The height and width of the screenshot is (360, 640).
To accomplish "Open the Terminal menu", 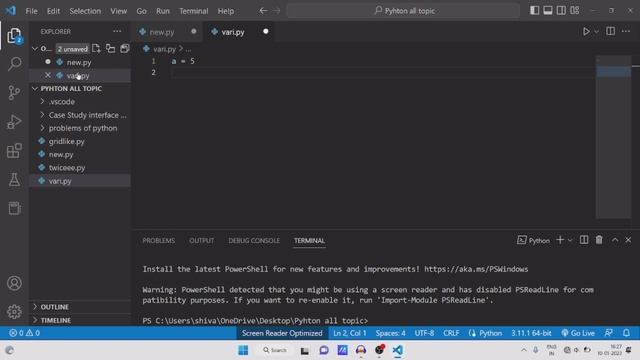I will (193, 11).
